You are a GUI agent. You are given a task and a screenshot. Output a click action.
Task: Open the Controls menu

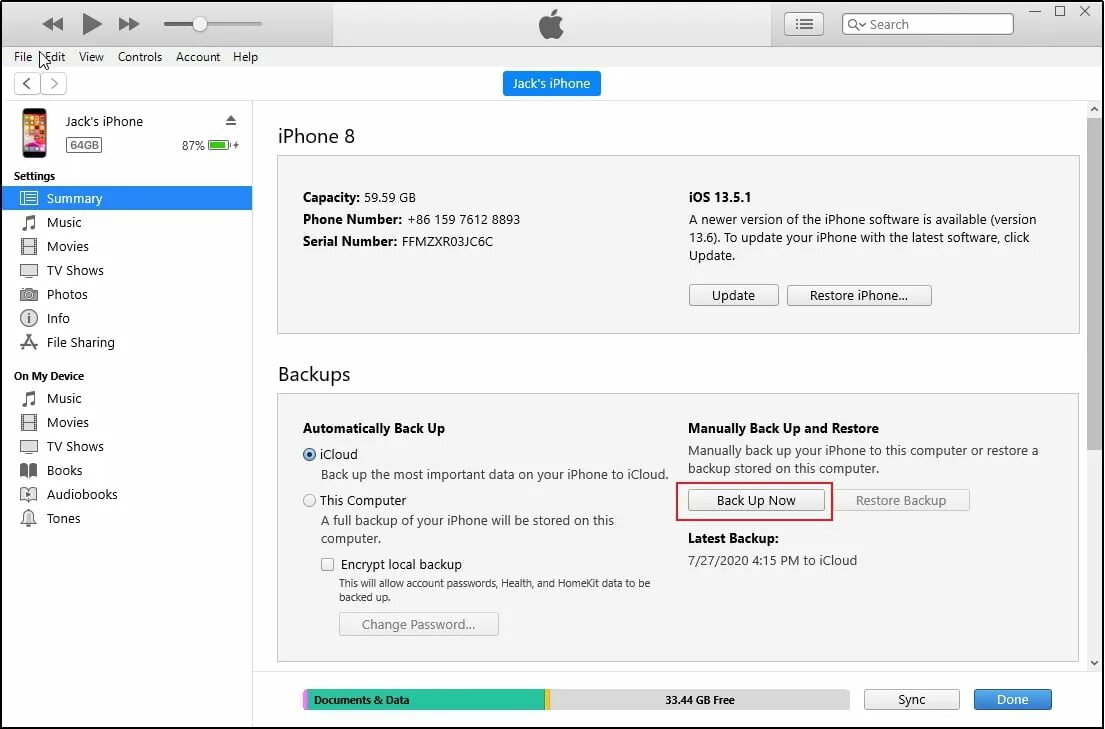[x=140, y=57]
